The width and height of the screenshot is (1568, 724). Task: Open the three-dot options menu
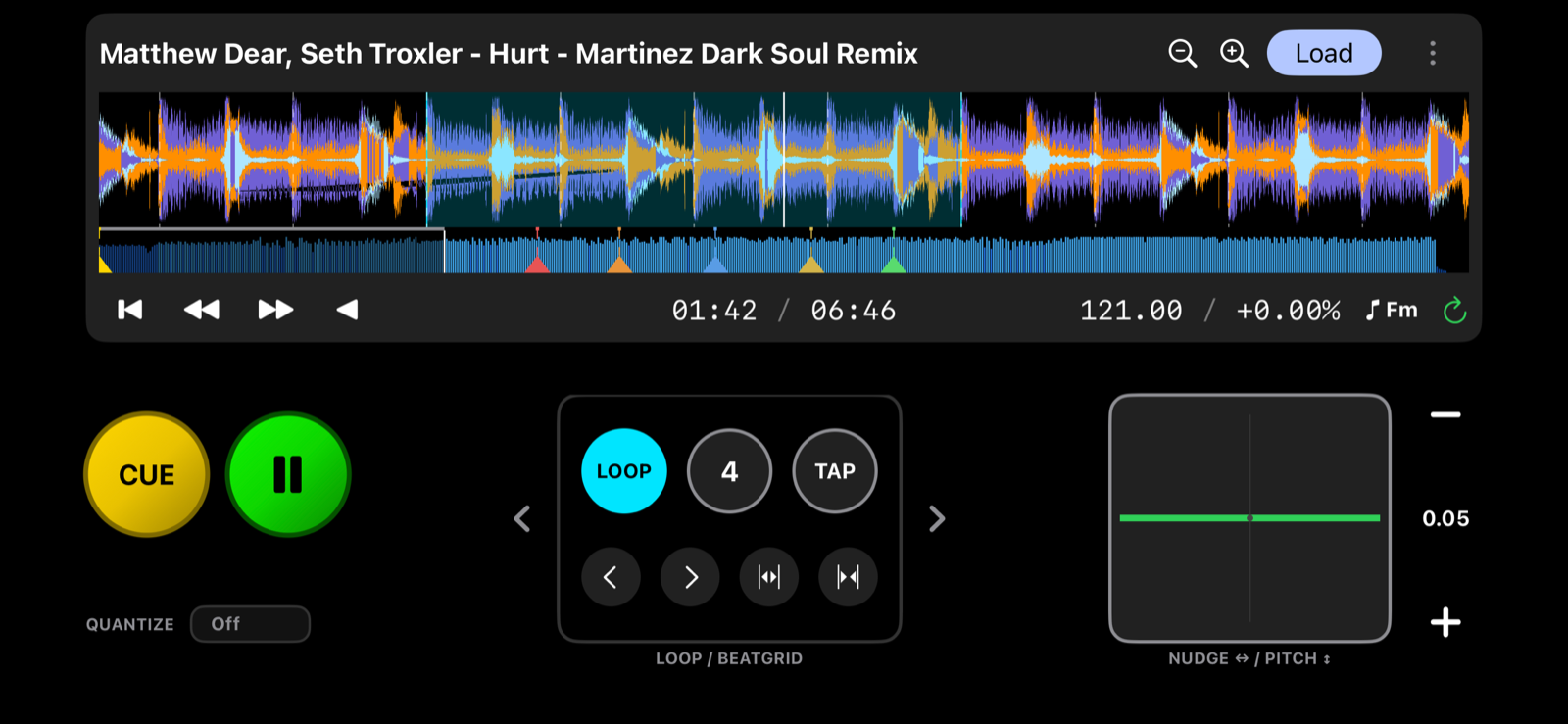(x=1433, y=53)
